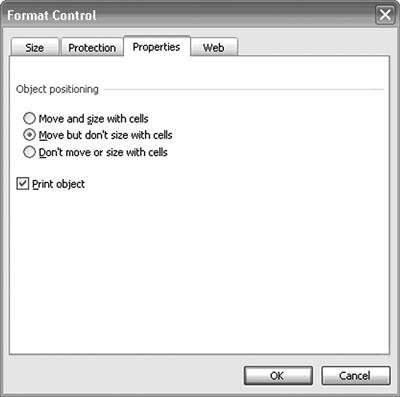Select Move and size with cells radio circle
This screenshot has height=397, width=400.
pyautogui.click(x=29, y=118)
